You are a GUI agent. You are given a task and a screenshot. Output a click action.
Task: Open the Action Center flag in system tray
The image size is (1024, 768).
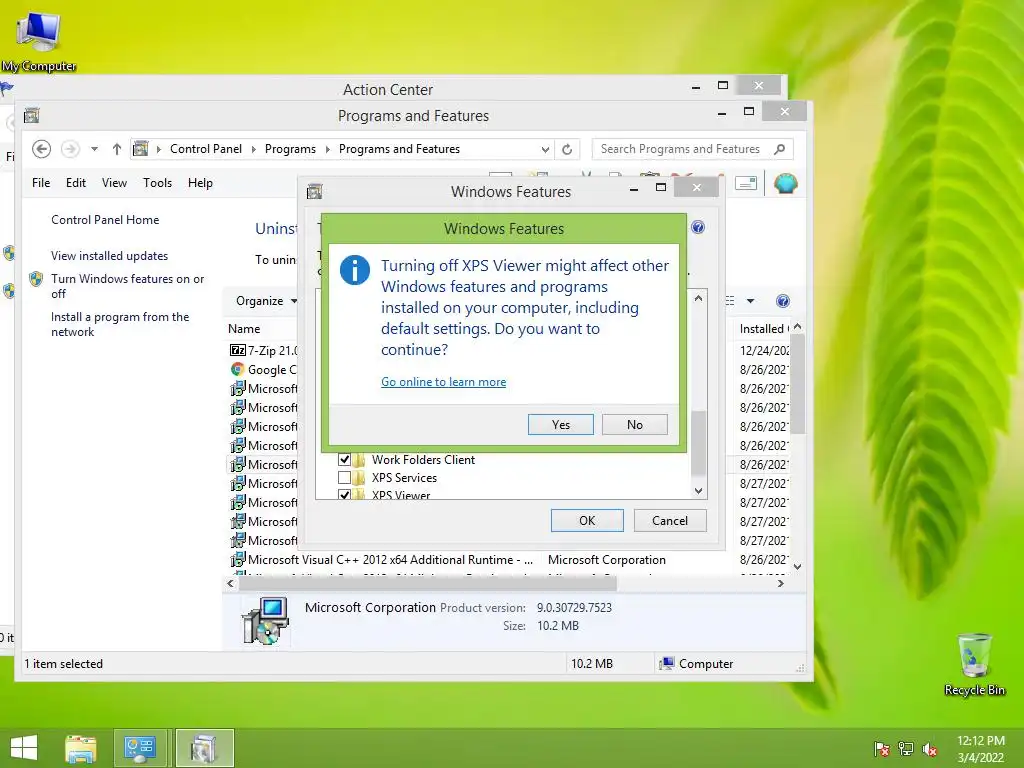tap(882, 749)
